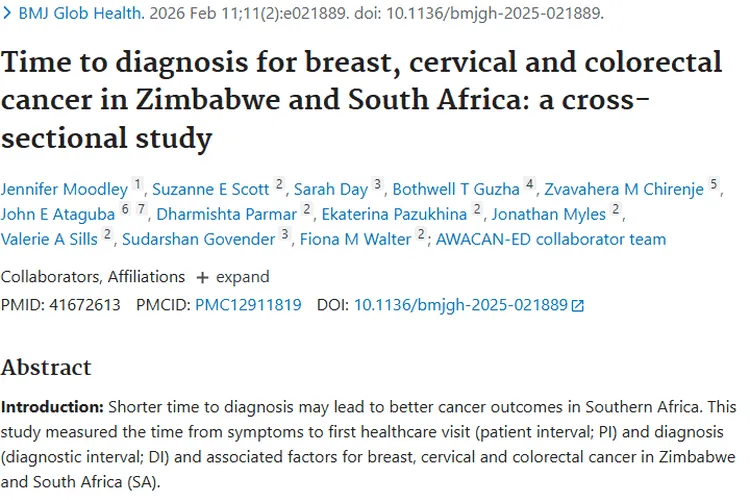Open author Jennifer Moodley's profile link
Viewport: 750px width, 500px height.
pos(64,188)
